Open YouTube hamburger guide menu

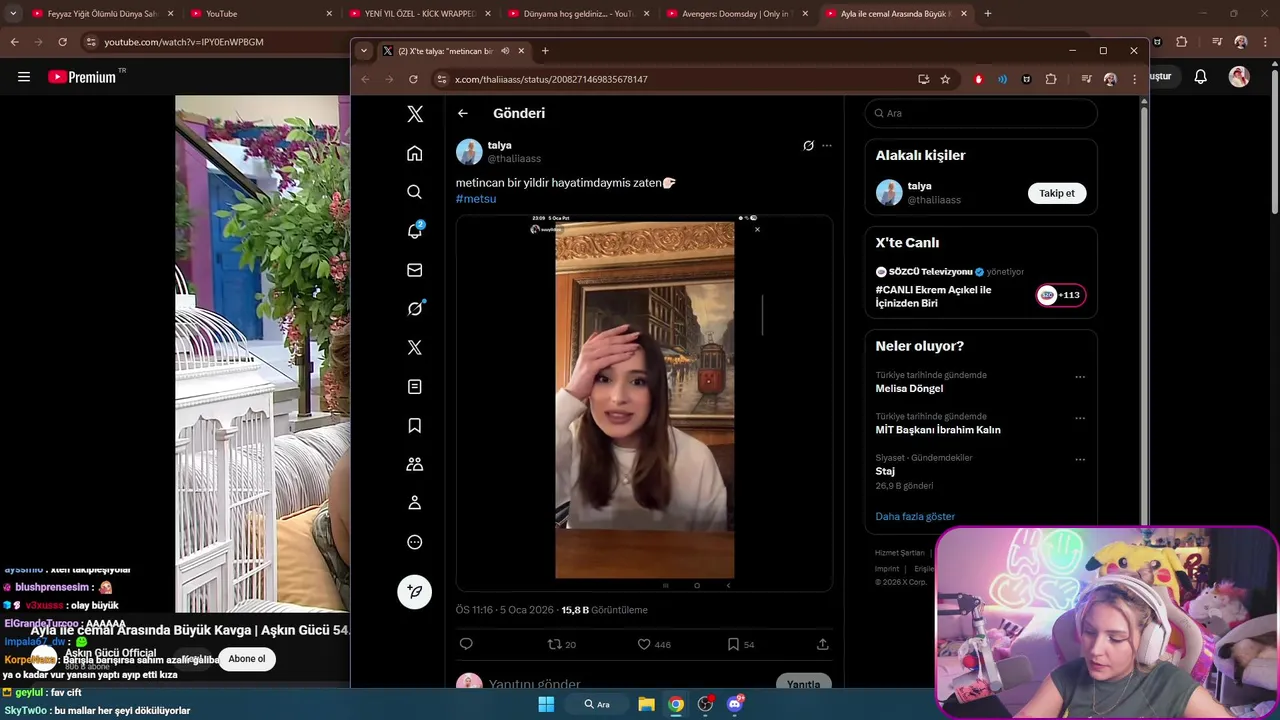pos(24,77)
